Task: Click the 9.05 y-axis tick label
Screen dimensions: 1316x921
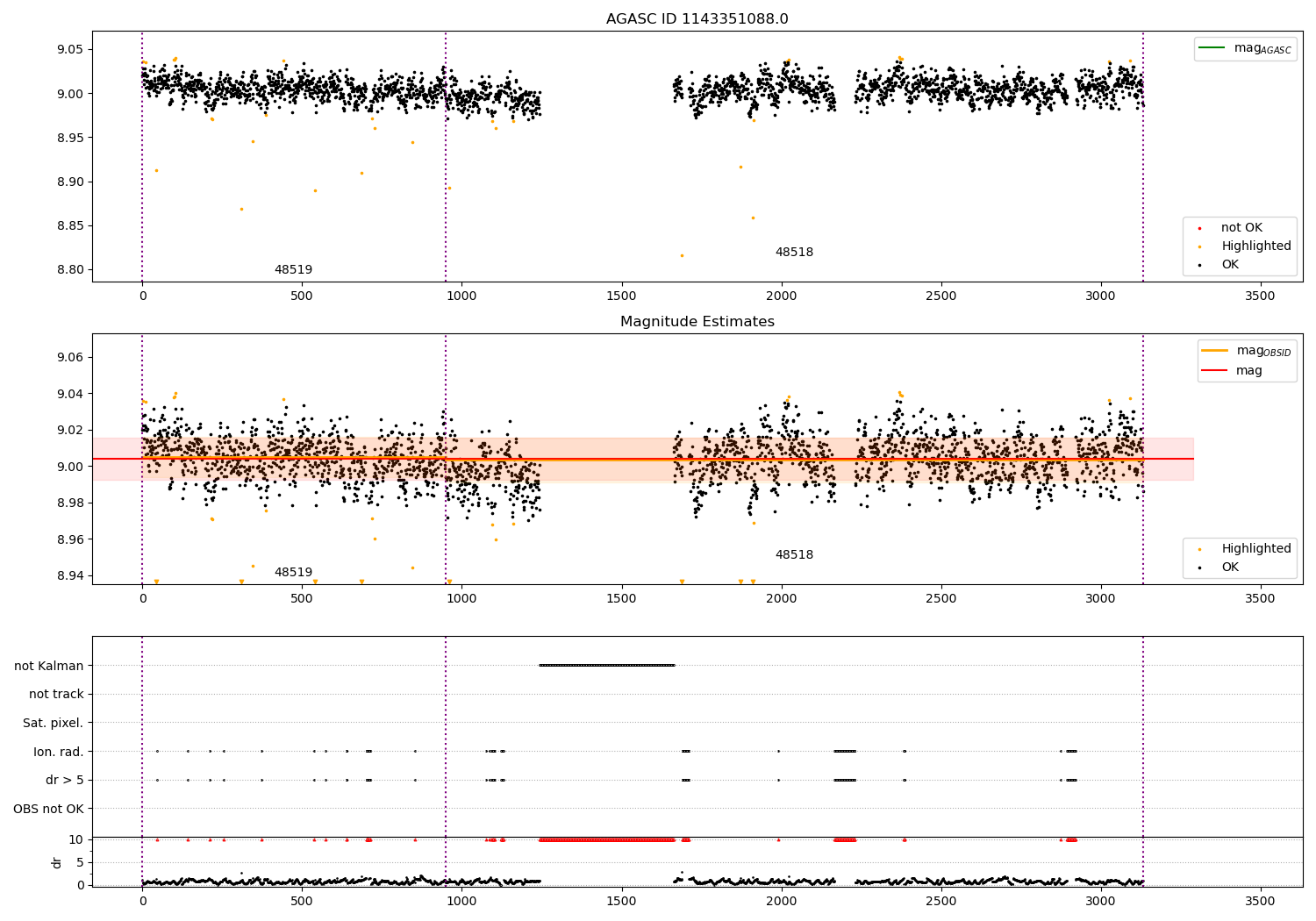Action: point(70,49)
